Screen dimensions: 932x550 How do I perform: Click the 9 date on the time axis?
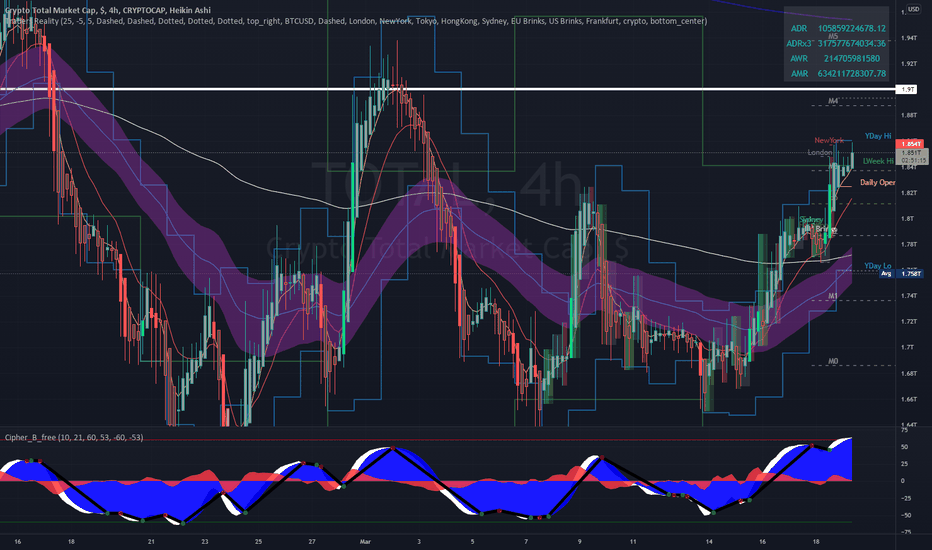click(x=580, y=542)
